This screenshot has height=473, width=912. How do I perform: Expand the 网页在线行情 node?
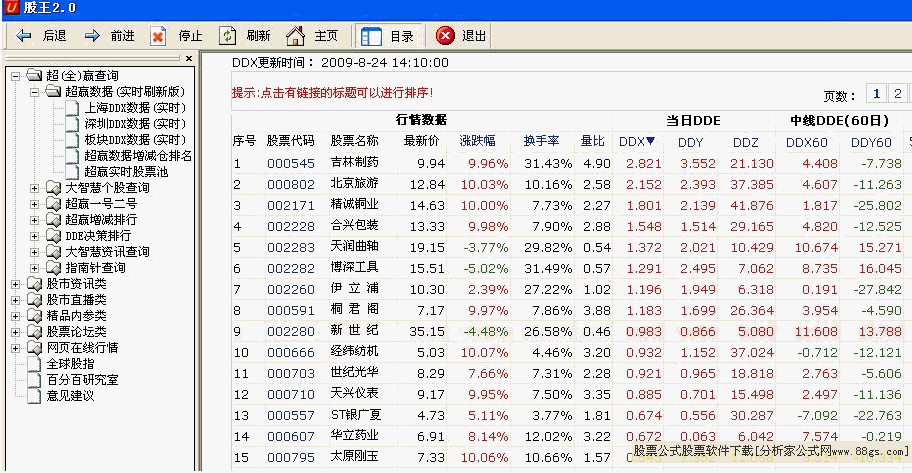[x=16, y=348]
